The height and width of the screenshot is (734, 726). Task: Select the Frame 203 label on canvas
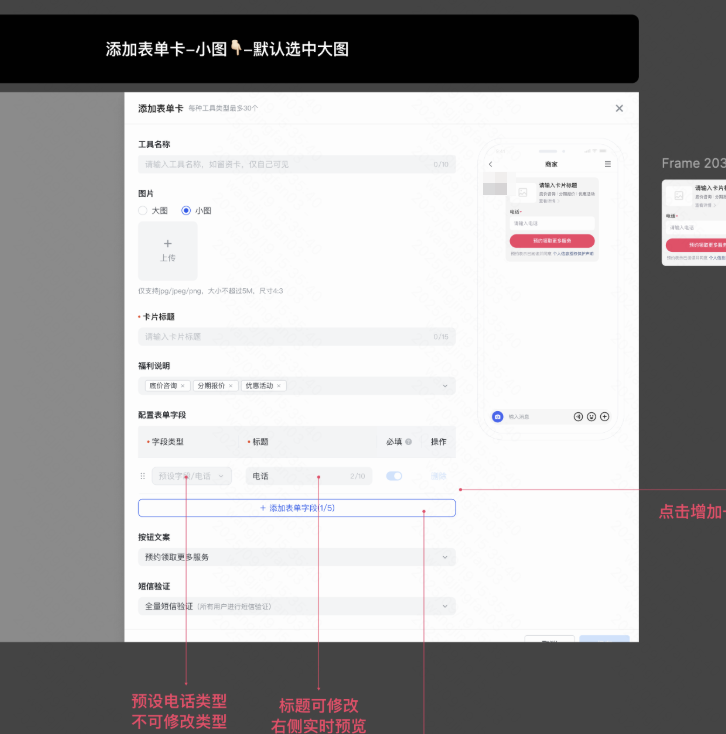pos(694,163)
